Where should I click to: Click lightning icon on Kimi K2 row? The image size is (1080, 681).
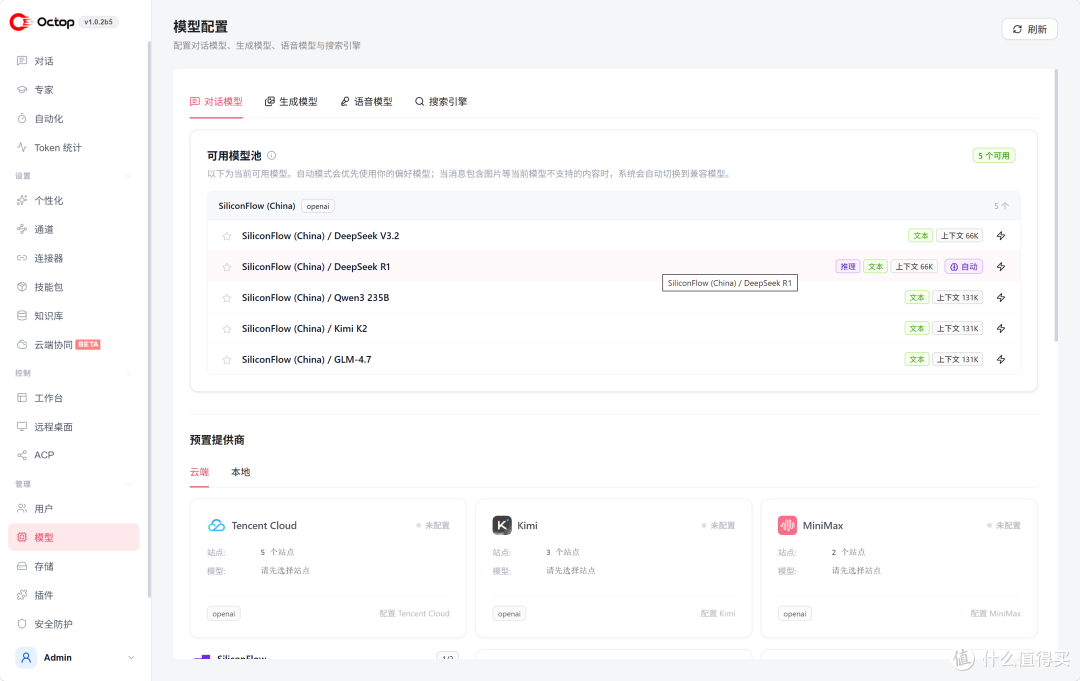[1001, 328]
